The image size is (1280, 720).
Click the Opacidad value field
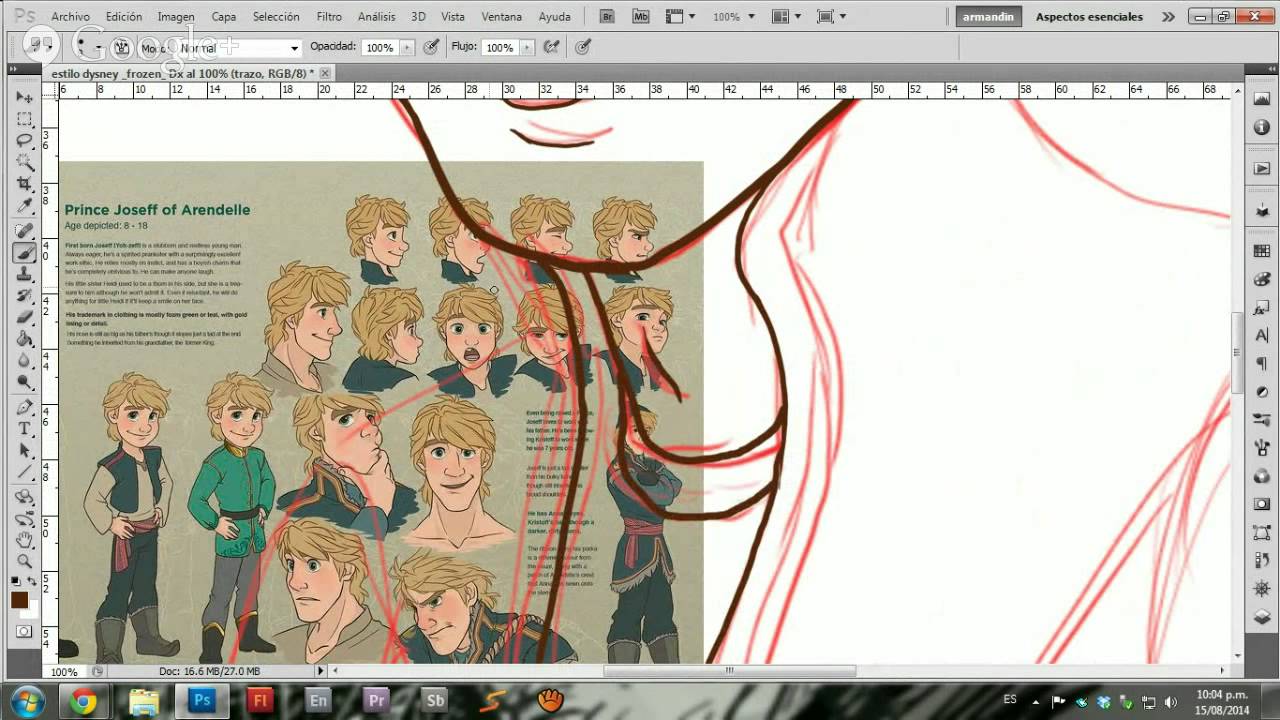380,48
